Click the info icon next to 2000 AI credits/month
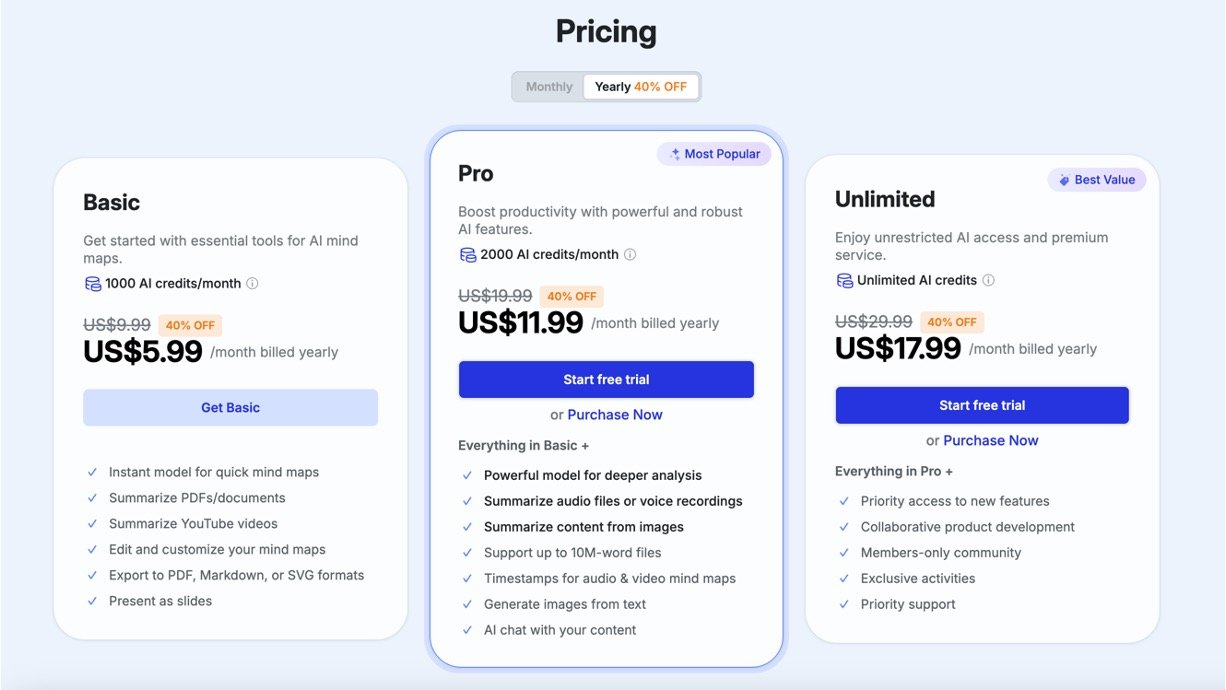 pos(630,255)
